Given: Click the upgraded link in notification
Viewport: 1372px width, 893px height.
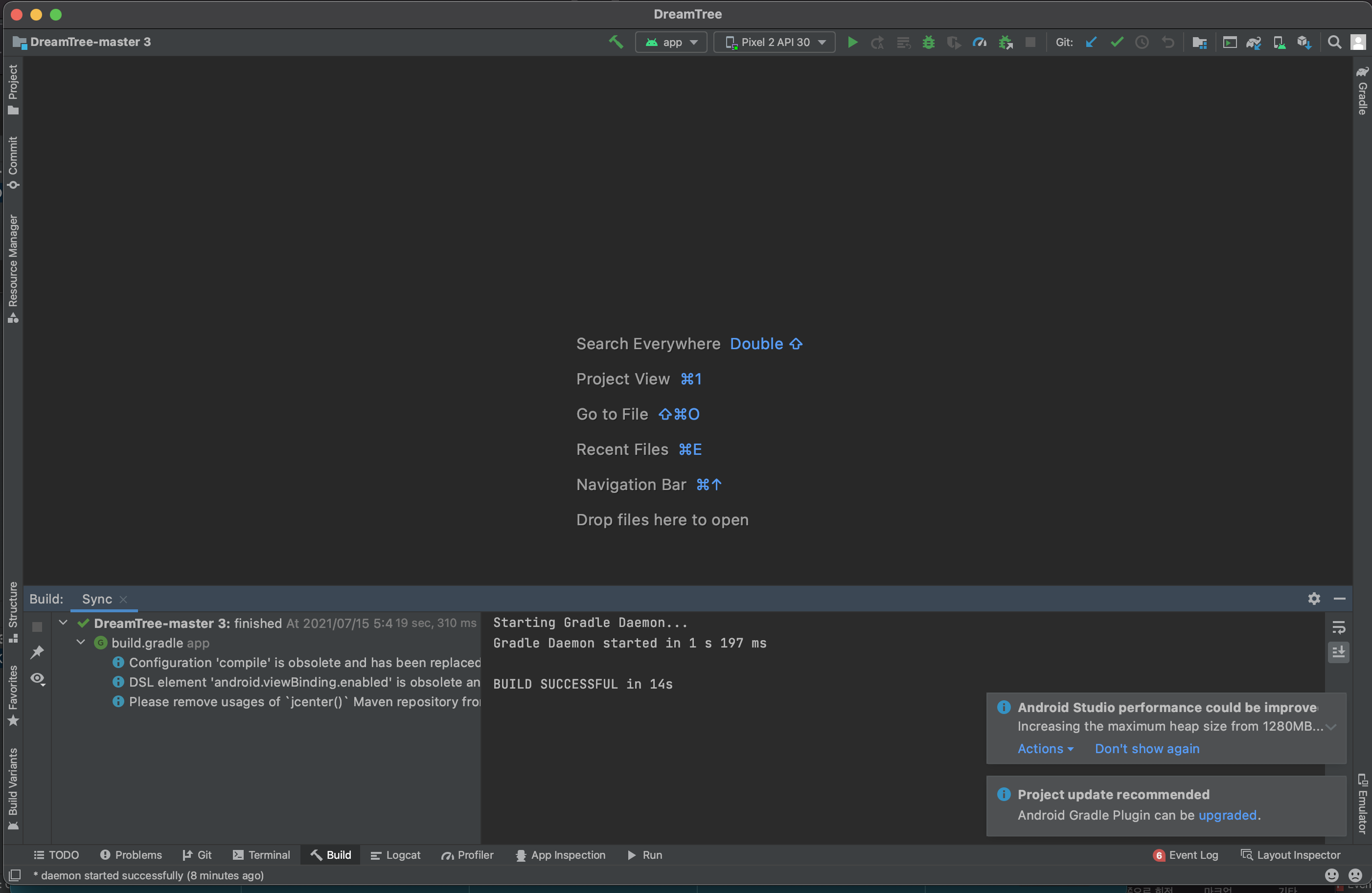Looking at the screenshot, I should coord(1227,815).
